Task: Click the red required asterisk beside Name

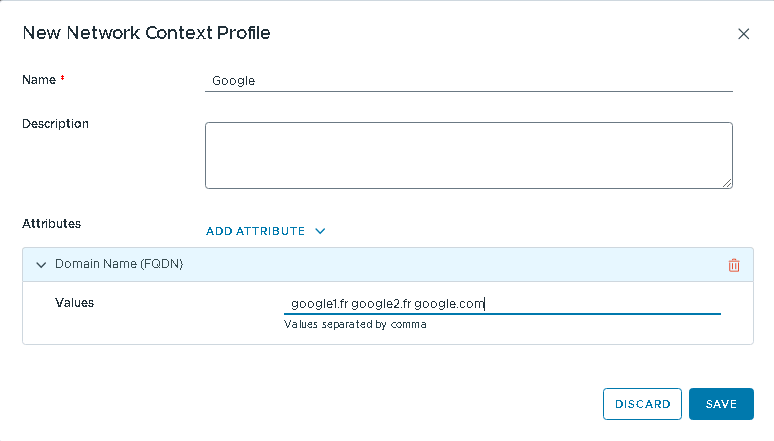Action: click(63, 78)
